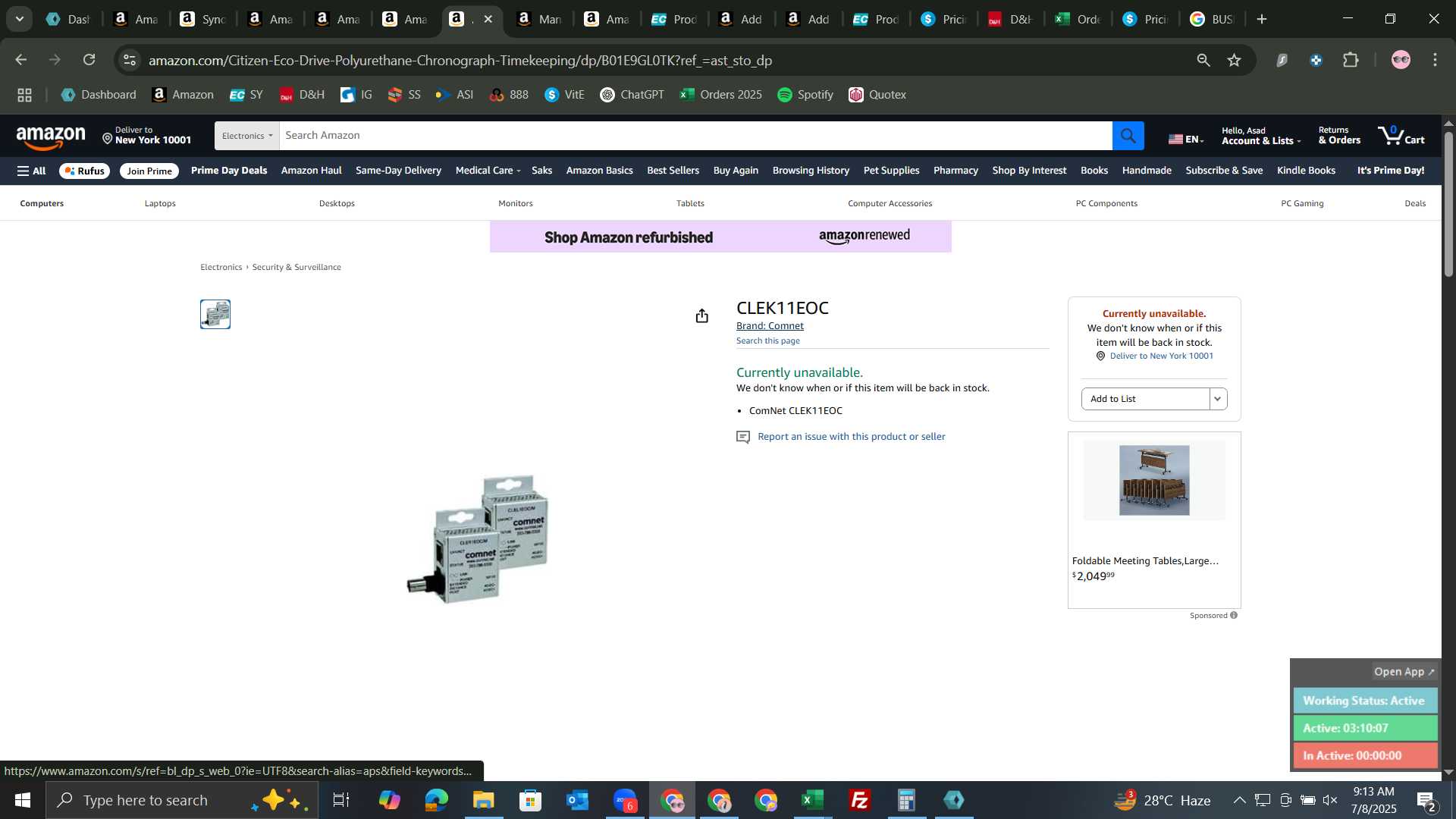Switch to the Orders browser tab
Viewport: 1456px width, 819px height.
pos(1077,19)
